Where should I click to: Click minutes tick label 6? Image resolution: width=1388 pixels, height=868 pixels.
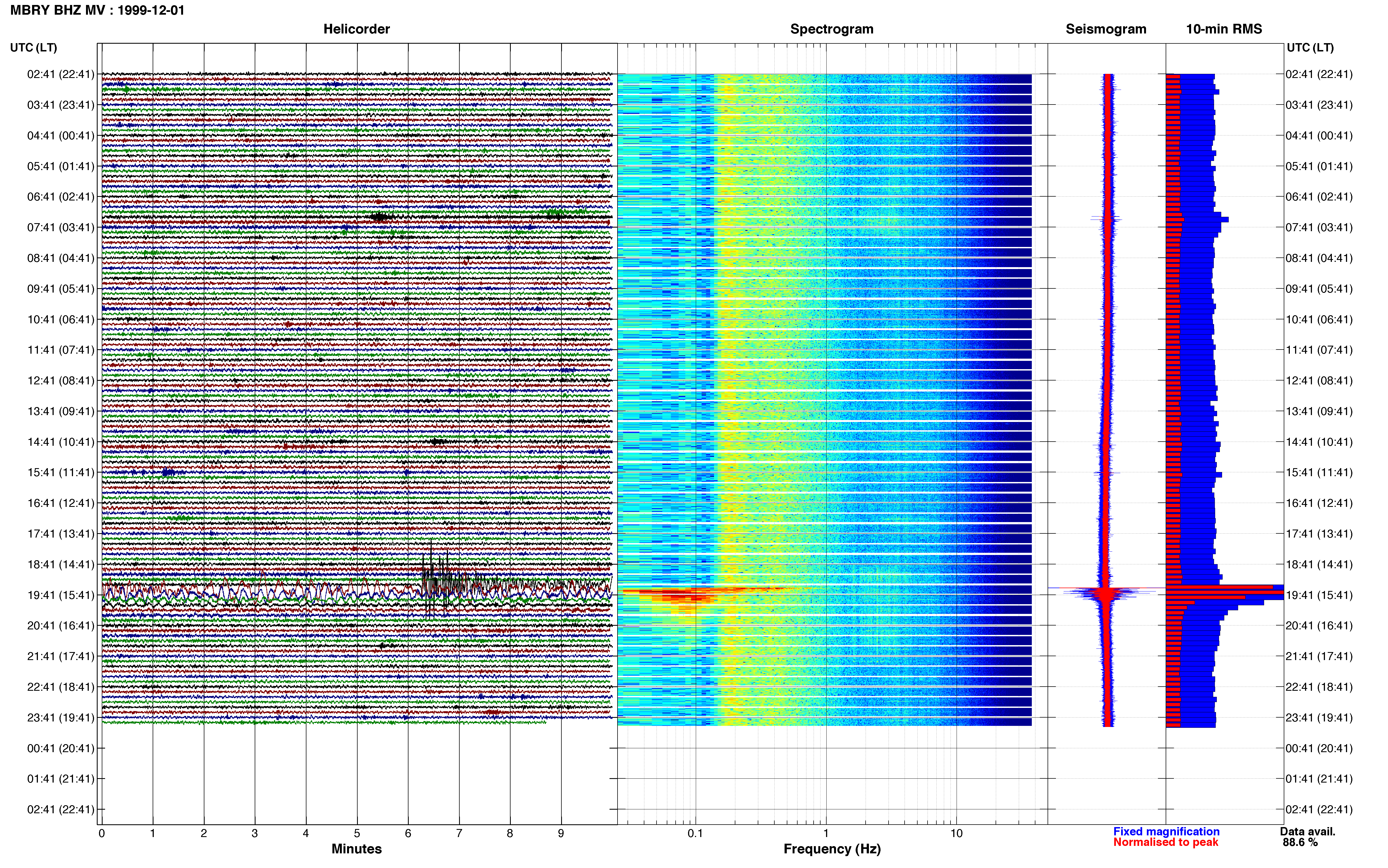408,833
